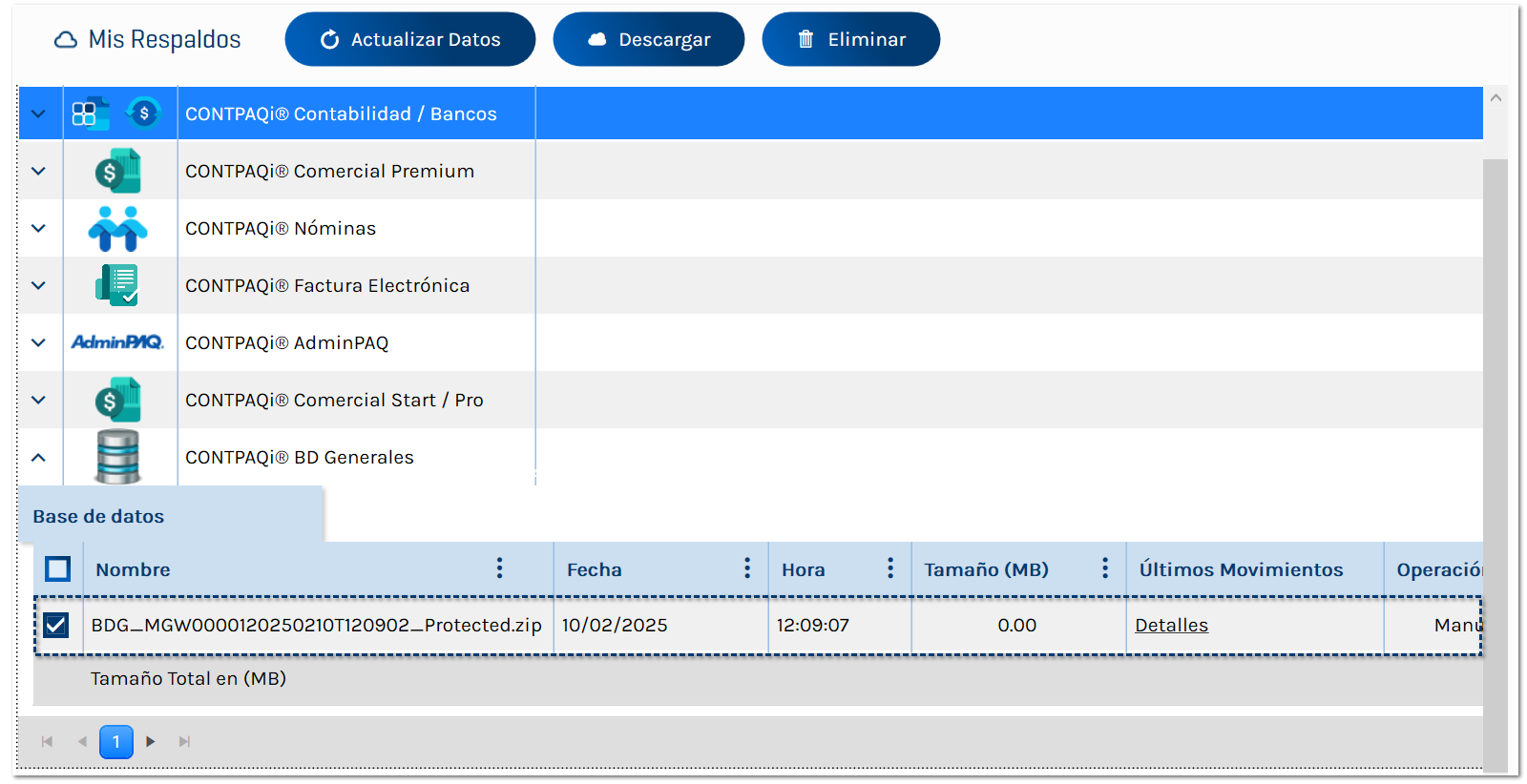Click the CONTPAQi Nóminas people icon
Viewport: 1527px width, 784px height.
point(118,229)
